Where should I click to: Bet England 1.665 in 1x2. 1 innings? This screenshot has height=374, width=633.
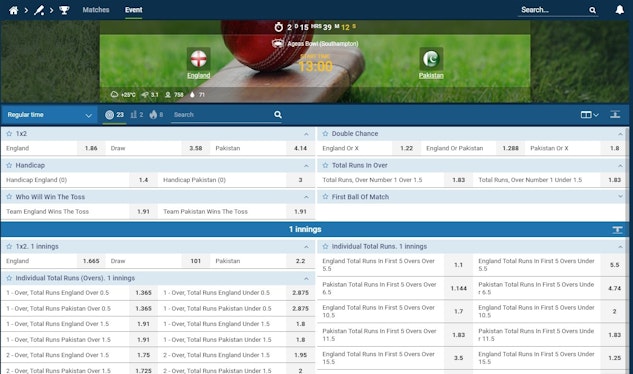tap(91, 261)
